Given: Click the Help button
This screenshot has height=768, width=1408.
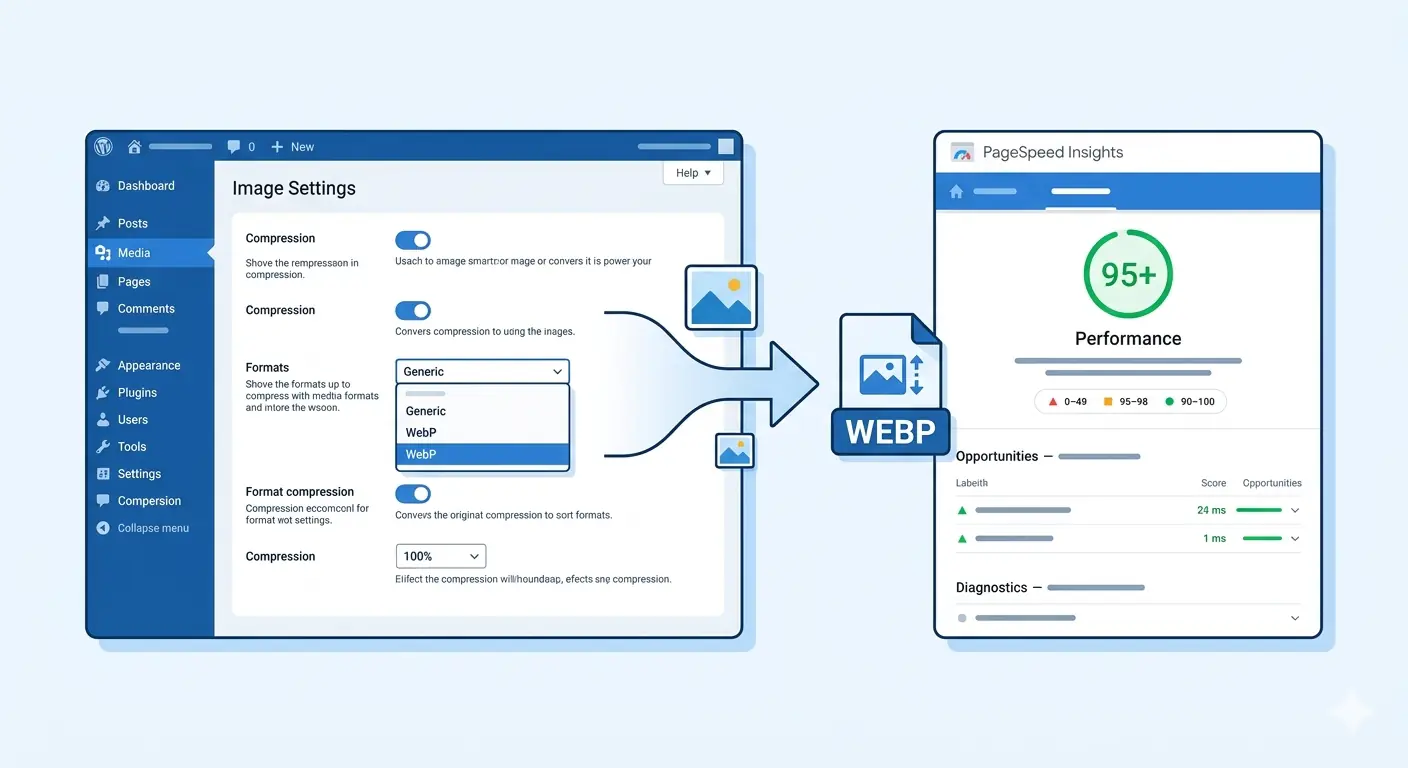Looking at the screenshot, I should coord(692,173).
